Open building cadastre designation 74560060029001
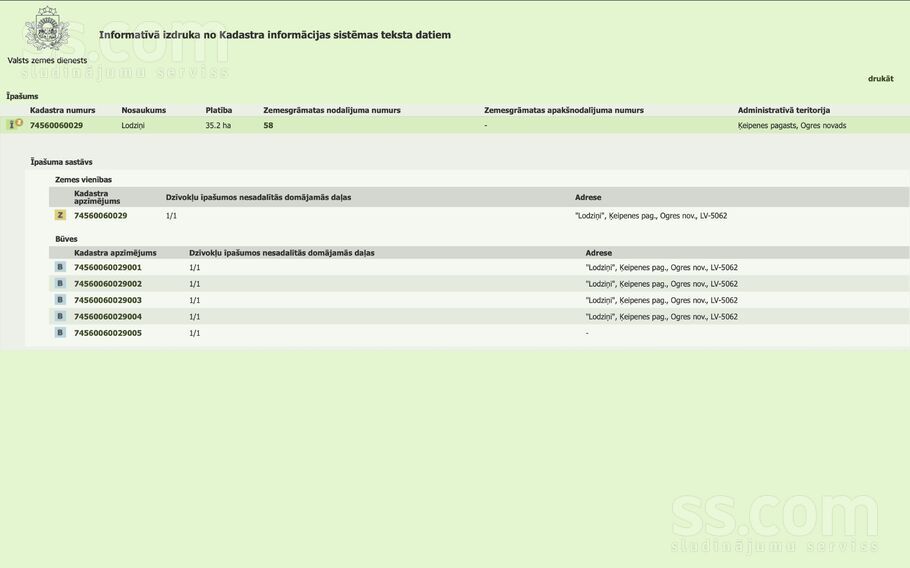 pos(107,268)
